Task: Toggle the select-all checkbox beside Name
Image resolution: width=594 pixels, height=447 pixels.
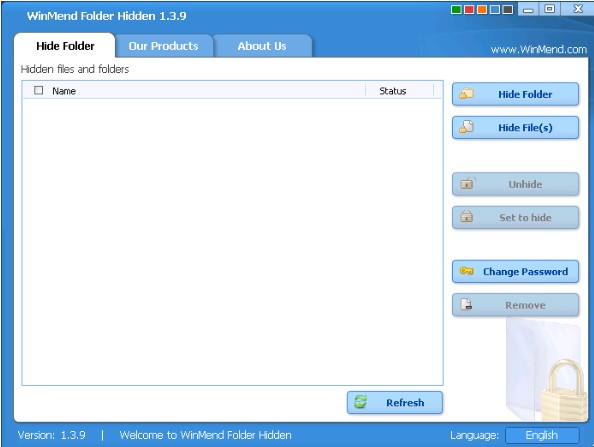Action: pyautogui.click(x=38, y=90)
